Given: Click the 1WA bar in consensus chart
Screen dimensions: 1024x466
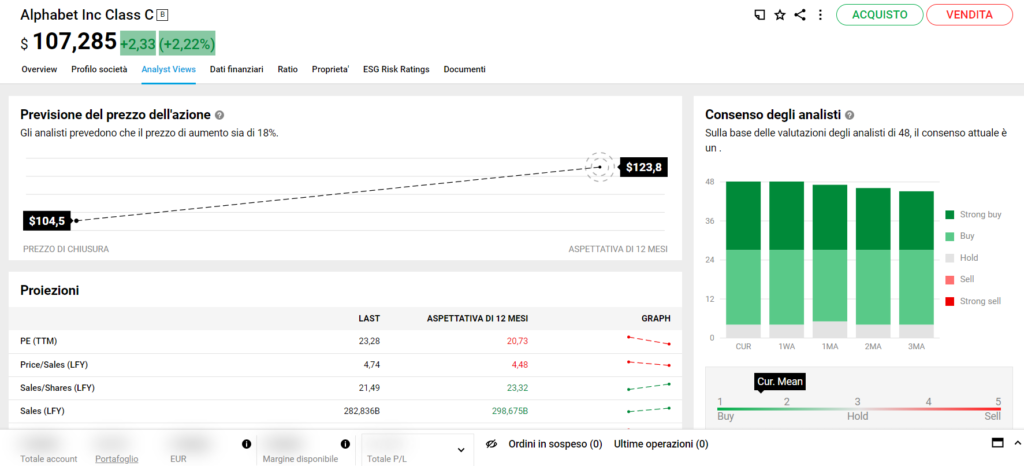Looking at the screenshot, I should pyautogui.click(x=786, y=260).
